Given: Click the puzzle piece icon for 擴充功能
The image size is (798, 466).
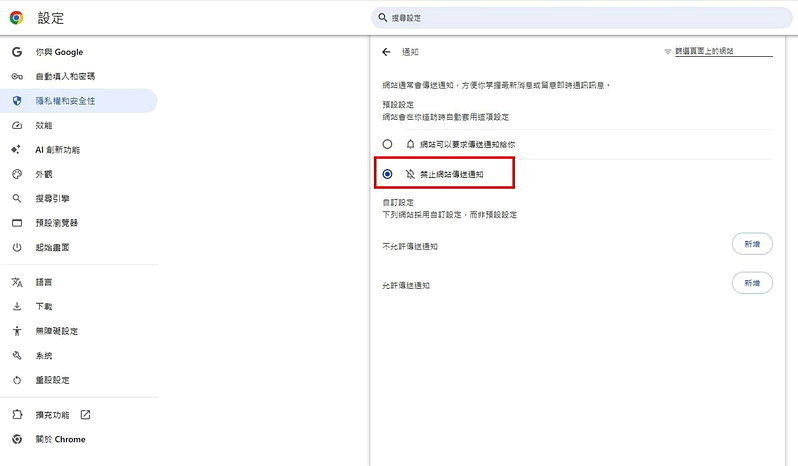Looking at the screenshot, I should 17,415.
